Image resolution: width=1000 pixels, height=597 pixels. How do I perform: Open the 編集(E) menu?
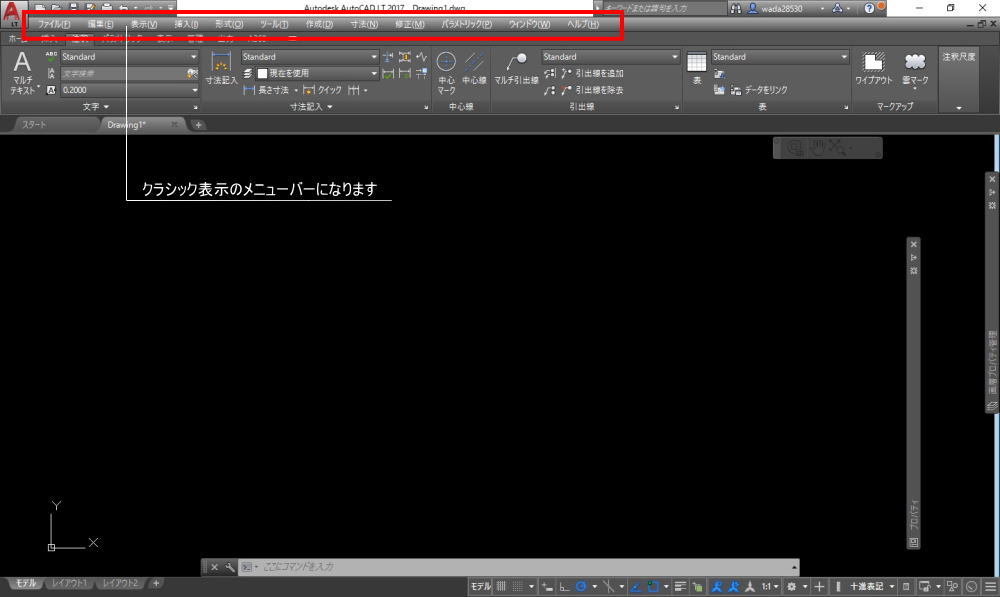(101, 24)
